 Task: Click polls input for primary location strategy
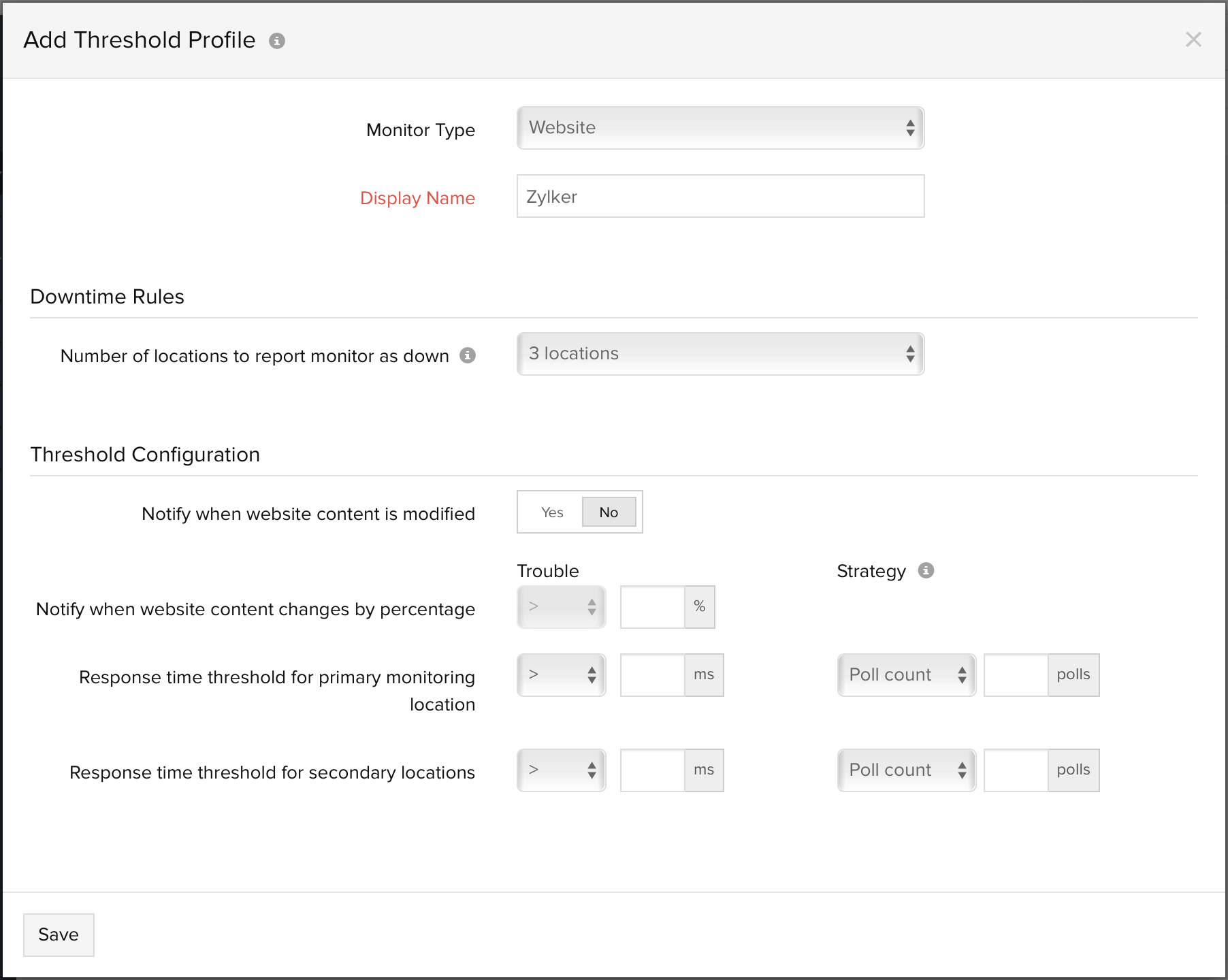pos(1016,675)
